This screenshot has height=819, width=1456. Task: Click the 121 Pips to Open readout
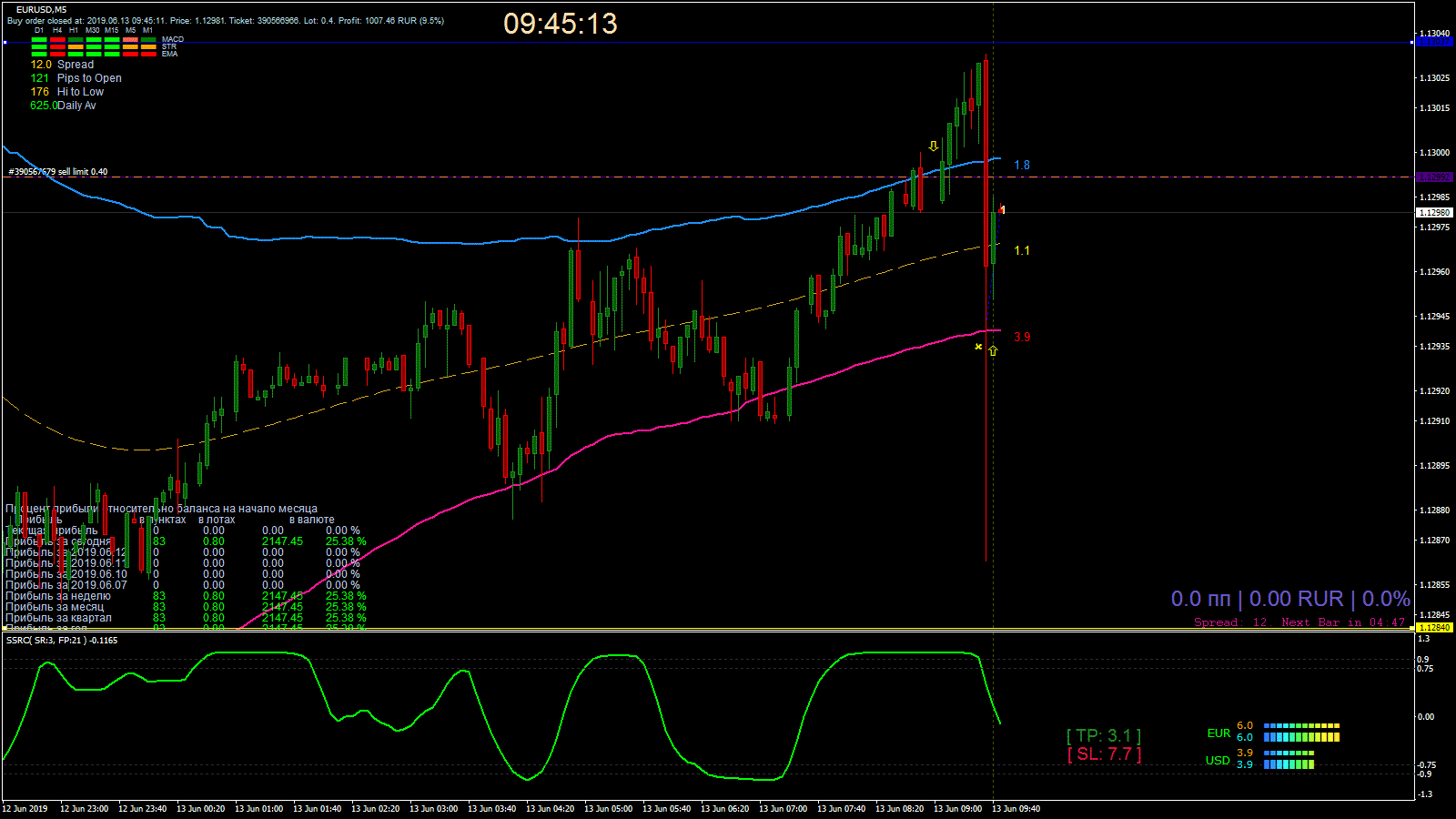pos(76,78)
